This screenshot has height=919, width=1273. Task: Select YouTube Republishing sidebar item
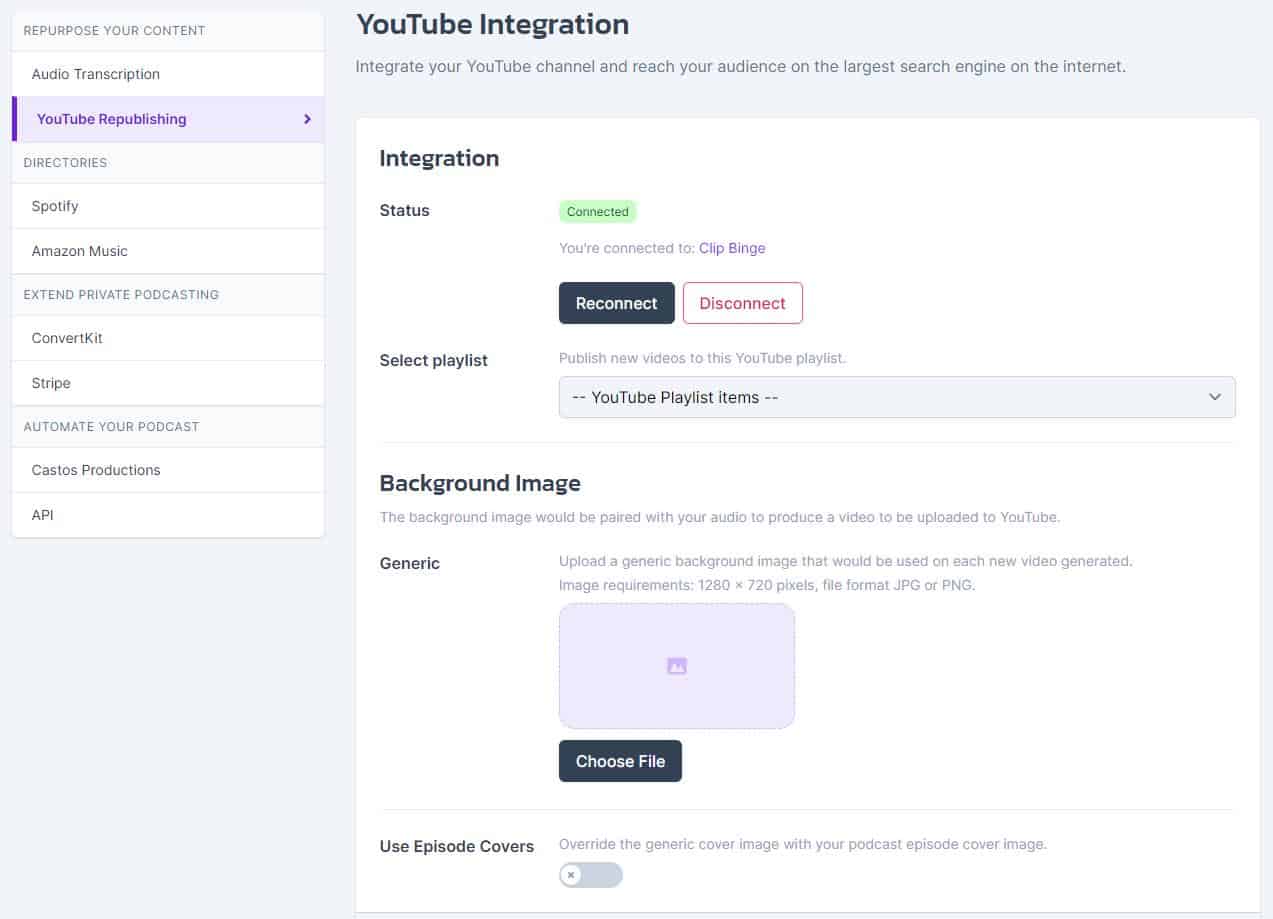click(168, 119)
